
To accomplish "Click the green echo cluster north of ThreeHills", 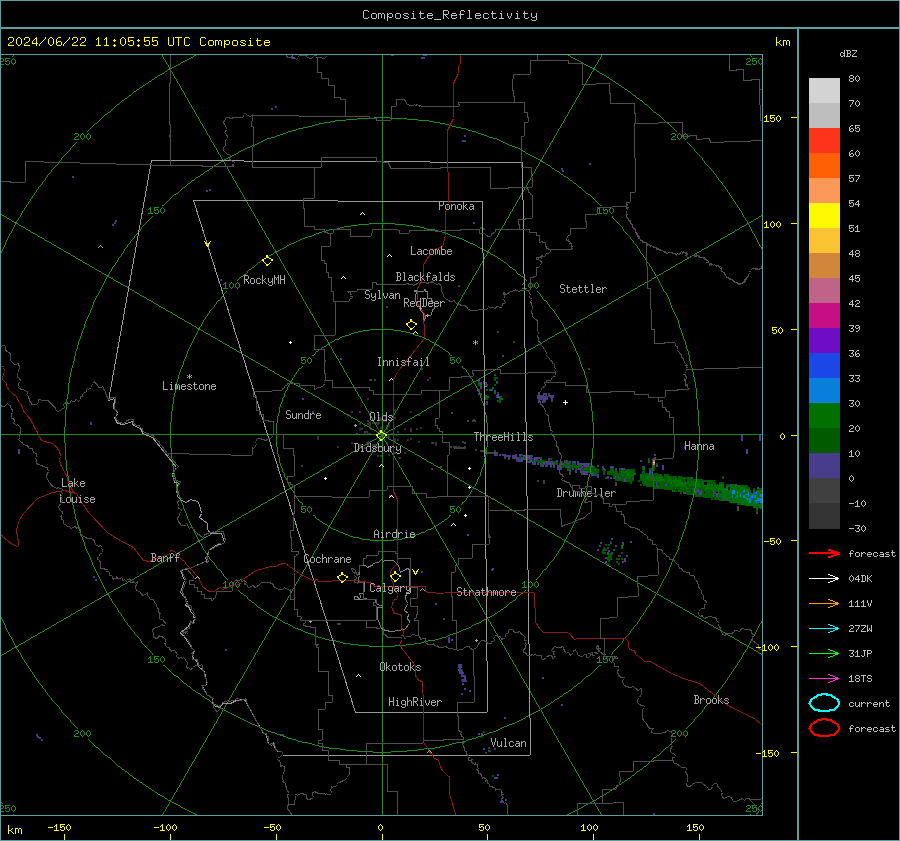I will (491, 389).
